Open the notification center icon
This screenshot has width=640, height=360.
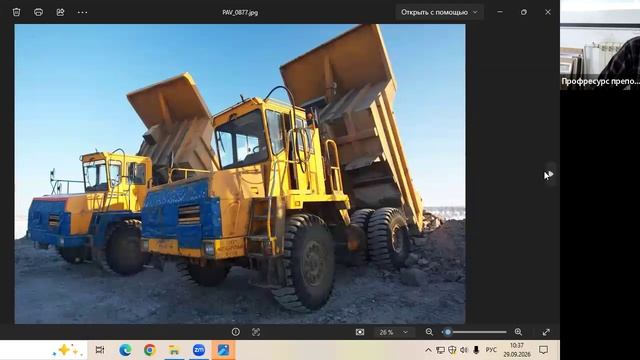click(x=543, y=350)
